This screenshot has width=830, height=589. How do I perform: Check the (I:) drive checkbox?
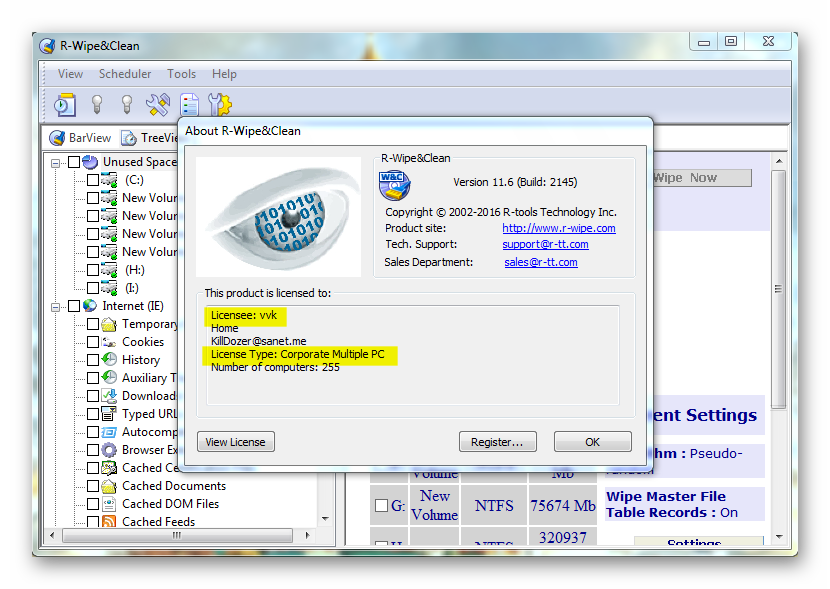tap(93, 288)
